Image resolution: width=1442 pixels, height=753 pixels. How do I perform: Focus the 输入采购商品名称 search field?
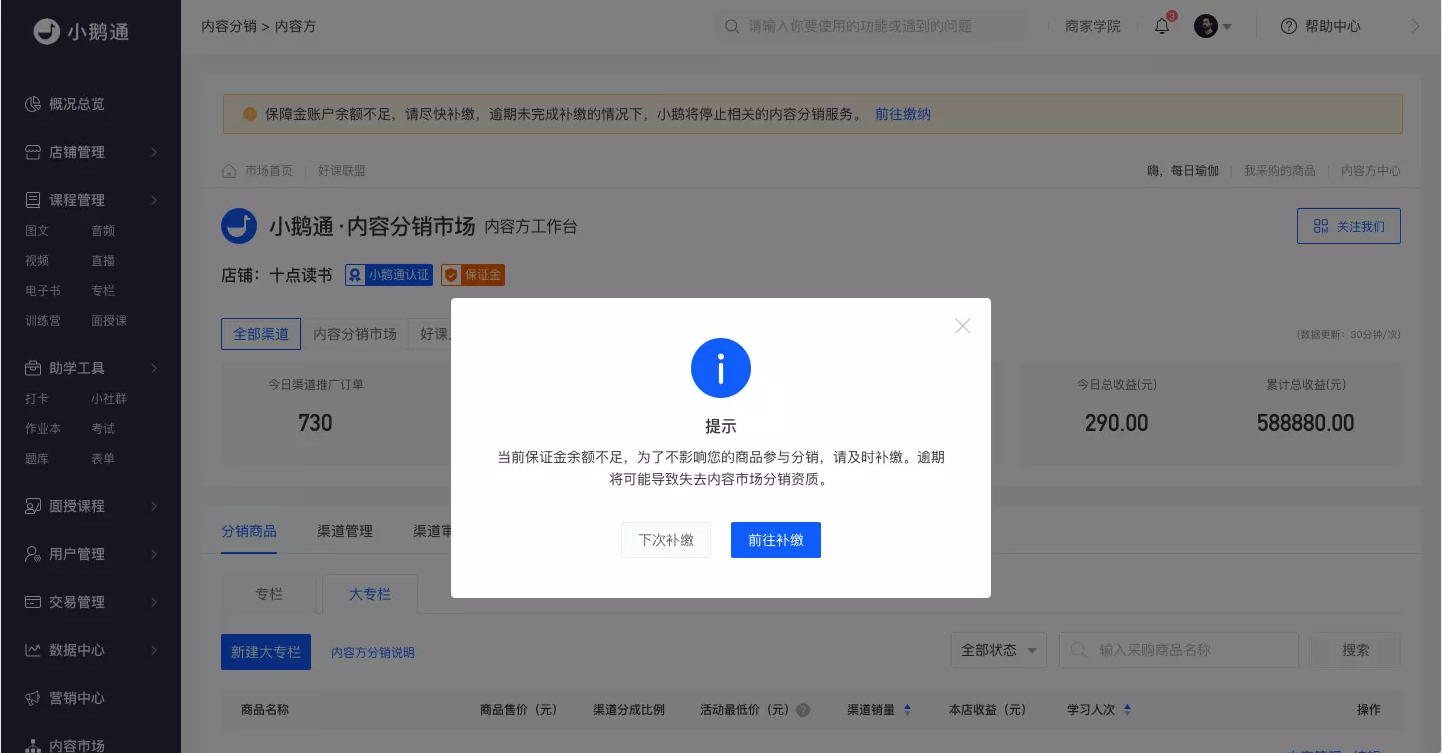click(1179, 650)
